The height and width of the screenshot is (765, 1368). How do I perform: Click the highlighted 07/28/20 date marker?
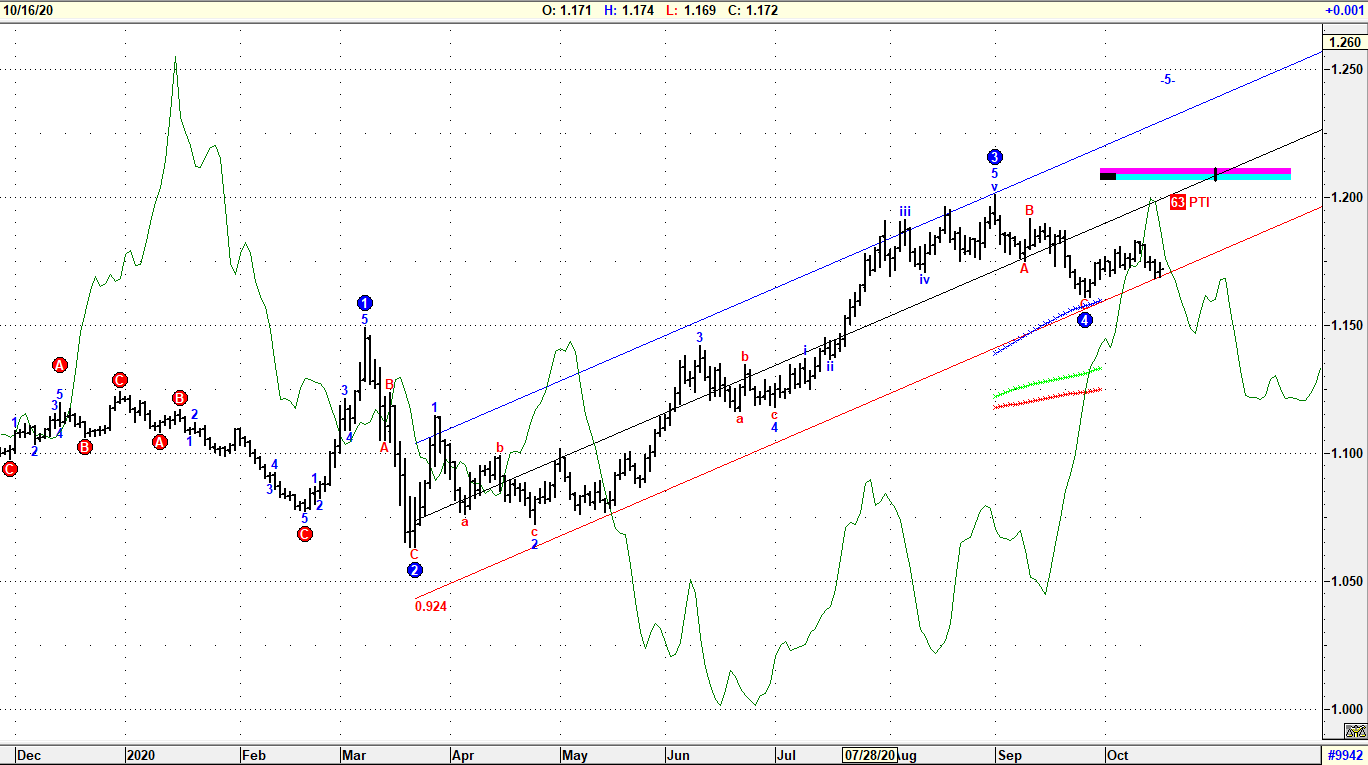coord(869,755)
